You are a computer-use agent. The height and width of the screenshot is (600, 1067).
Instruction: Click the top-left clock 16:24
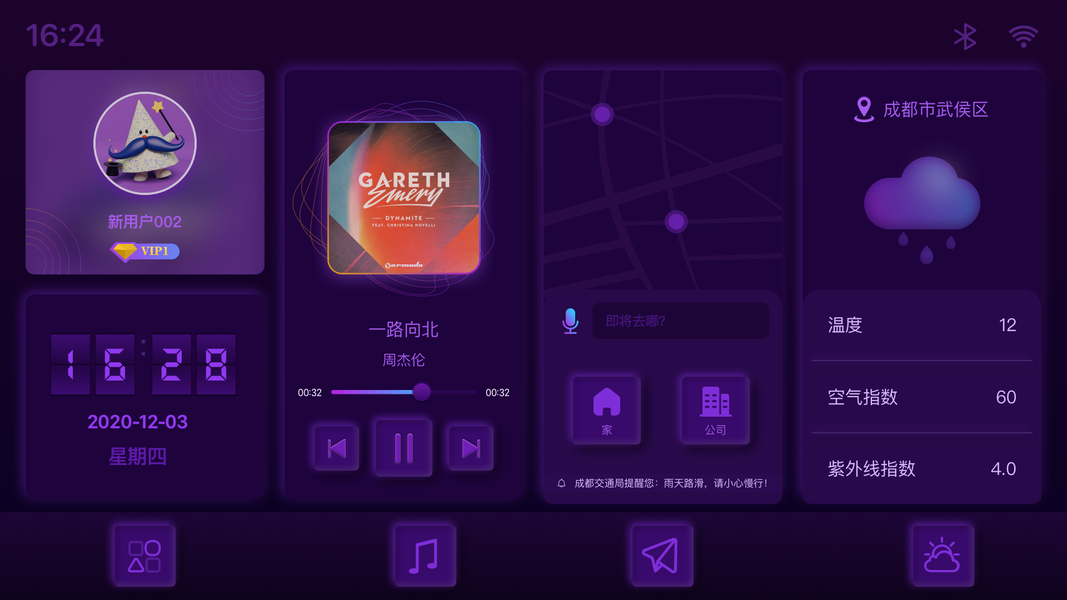coord(65,35)
